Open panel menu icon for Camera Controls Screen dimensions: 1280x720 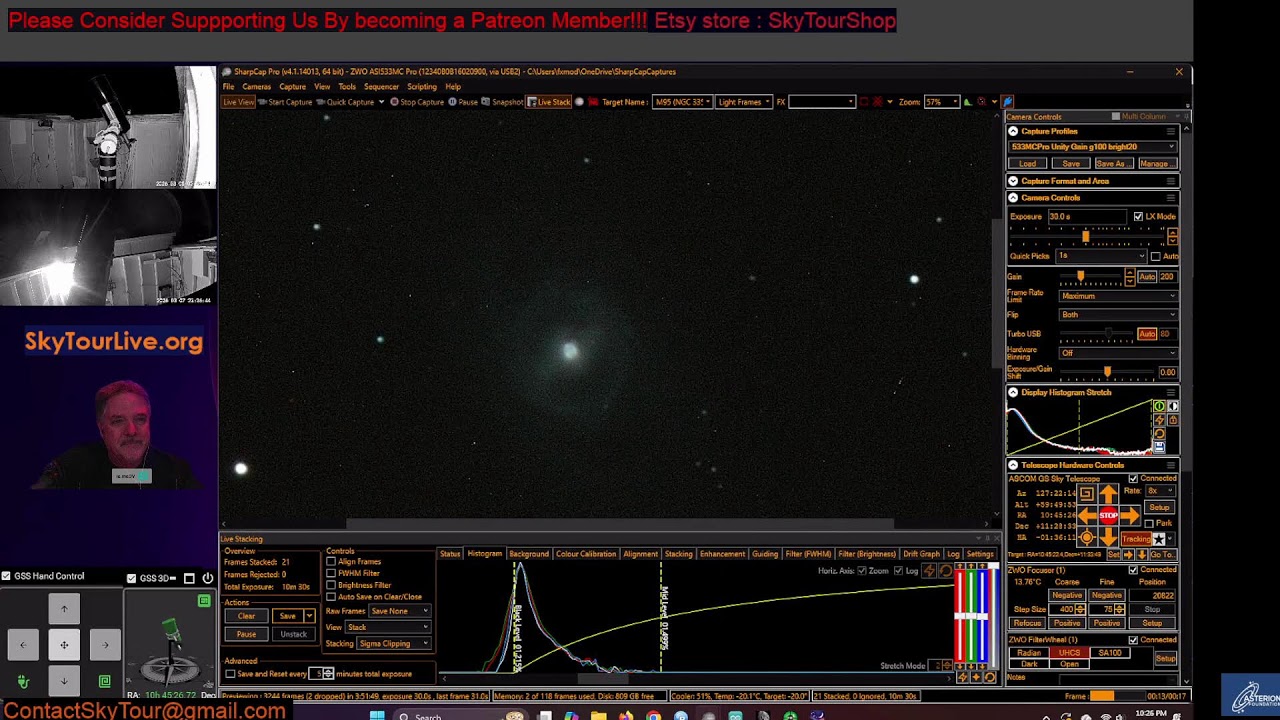[1171, 197]
